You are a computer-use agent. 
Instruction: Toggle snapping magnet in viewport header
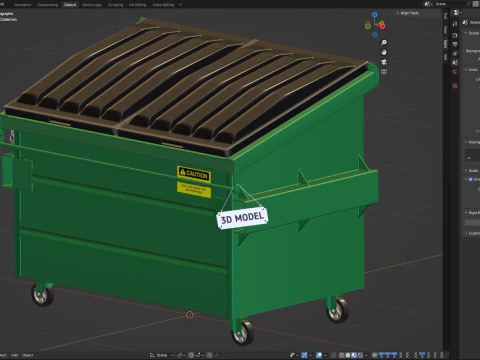click(191, 355)
